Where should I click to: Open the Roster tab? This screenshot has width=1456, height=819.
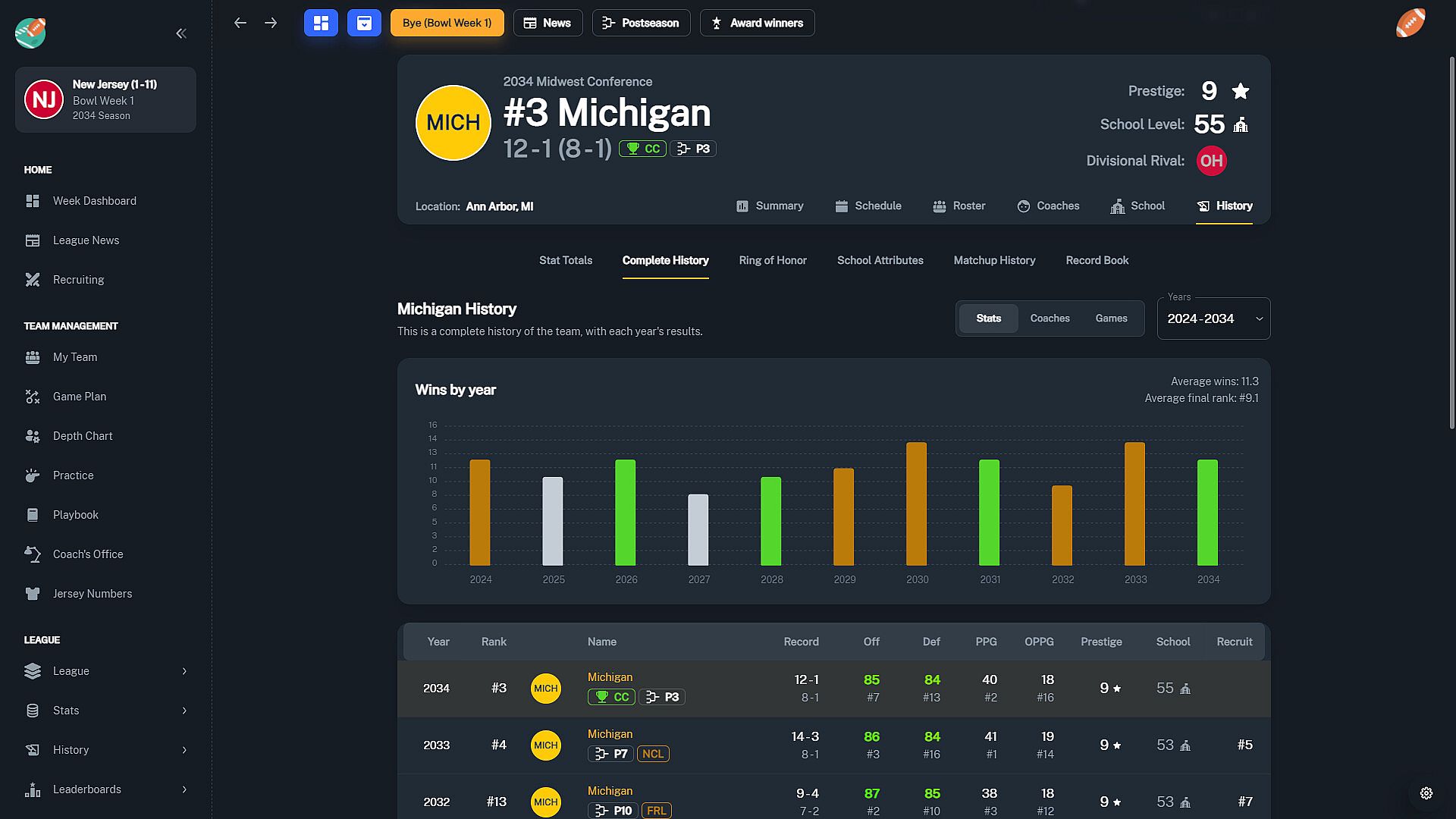pyautogui.click(x=959, y=206)
